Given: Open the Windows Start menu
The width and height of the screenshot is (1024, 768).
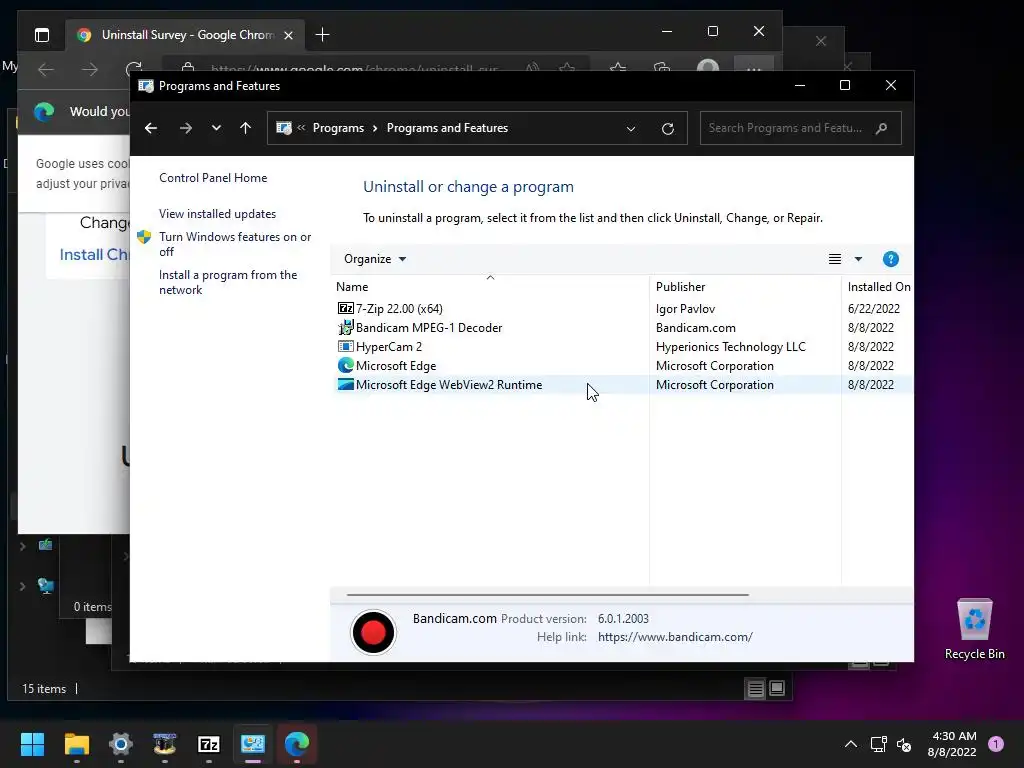Looking at the screenshot, I should tap(32, 744).
